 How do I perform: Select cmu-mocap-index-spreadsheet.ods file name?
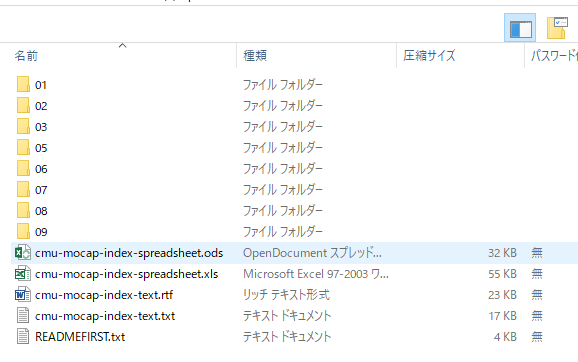129,253
